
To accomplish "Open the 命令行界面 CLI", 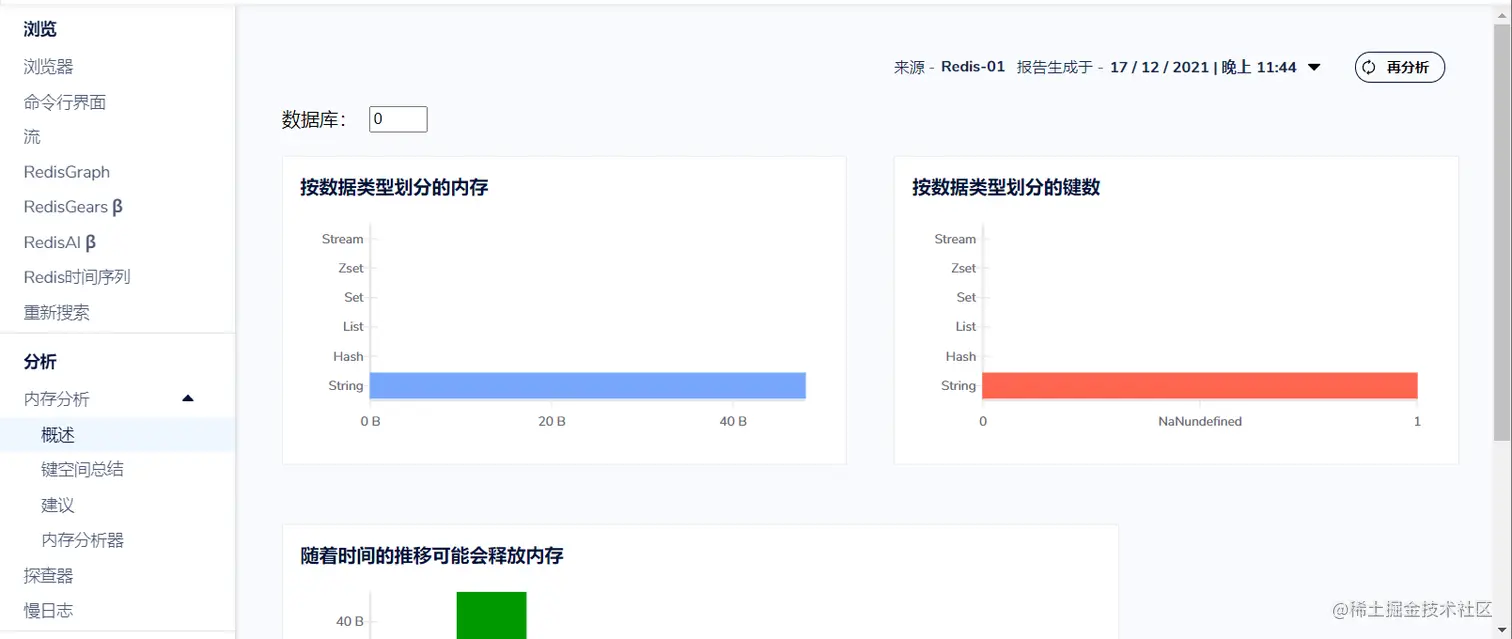I will (x=64, y=101).
